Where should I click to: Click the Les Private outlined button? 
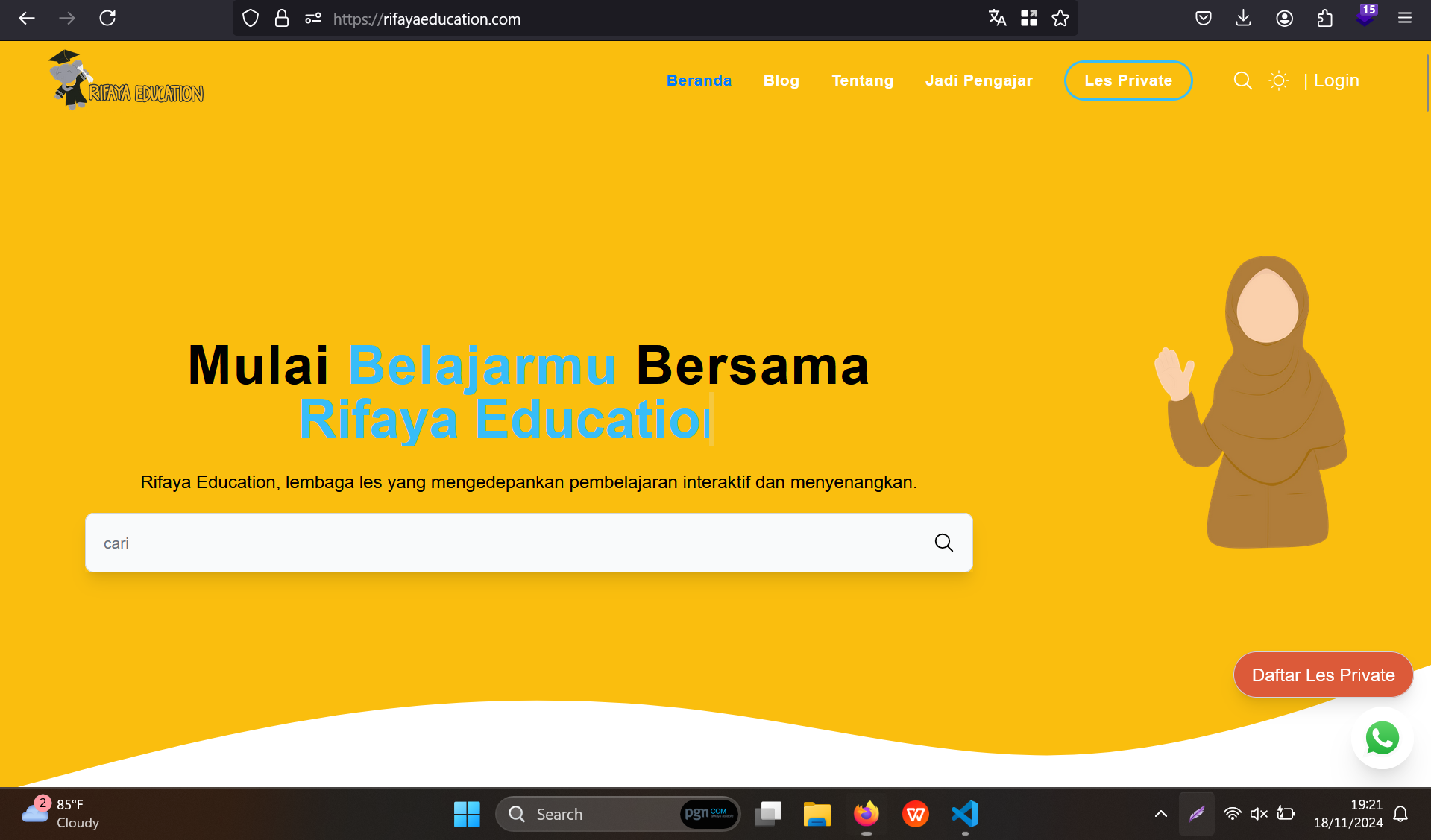pyautogui.click(x=1127, y=80)
